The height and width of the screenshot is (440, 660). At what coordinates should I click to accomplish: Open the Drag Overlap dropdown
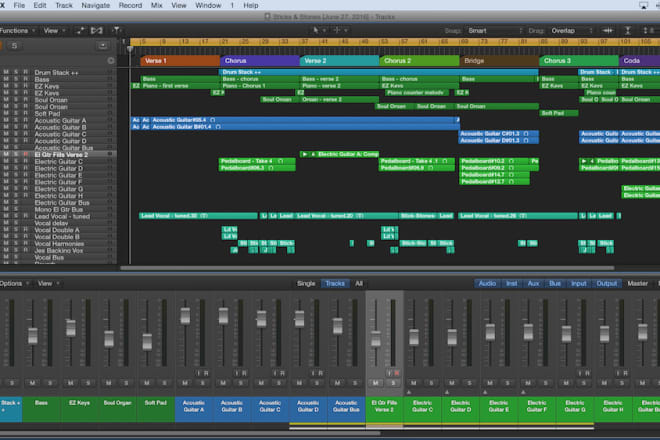pyautogui.click(x=572, y=30)
